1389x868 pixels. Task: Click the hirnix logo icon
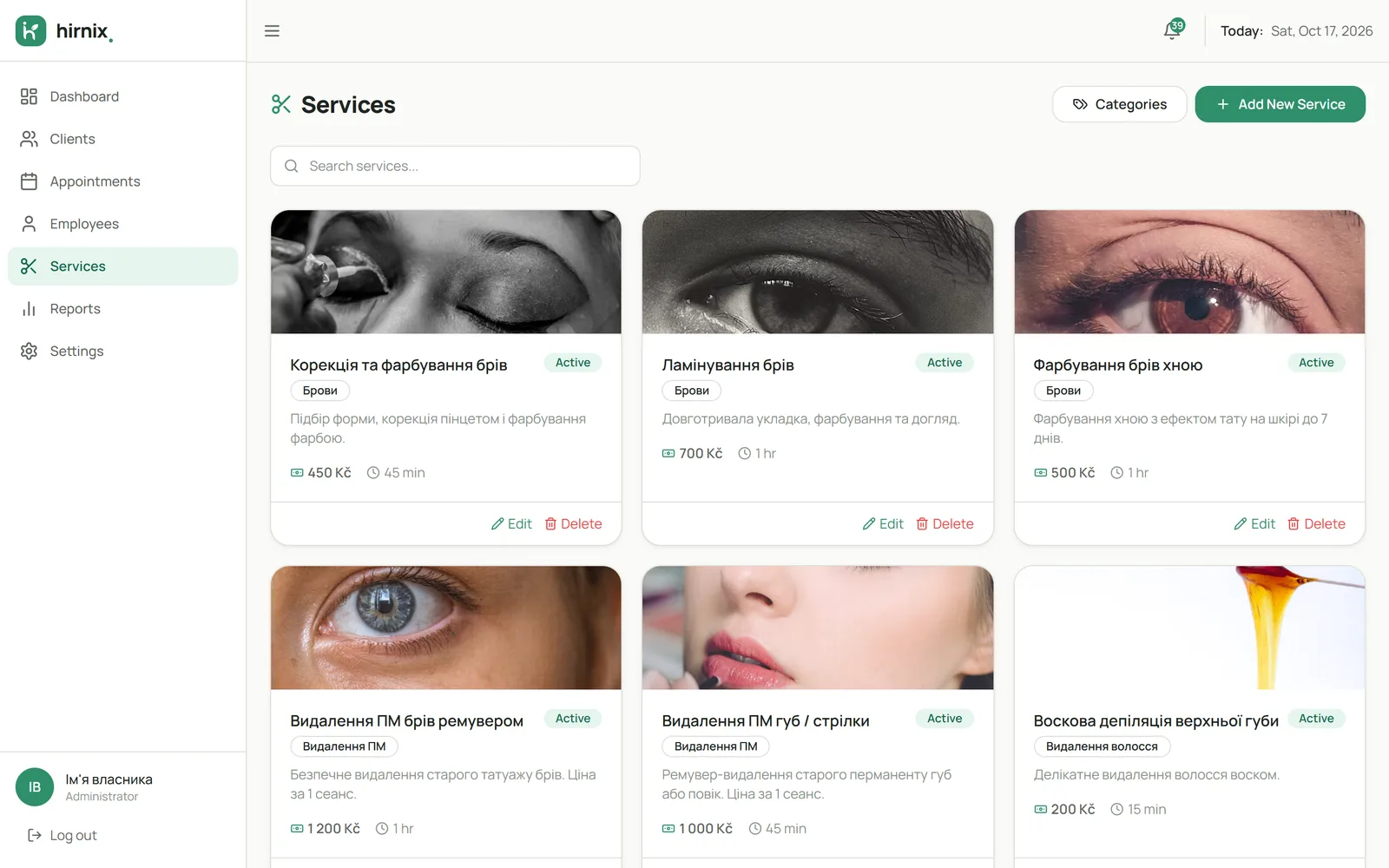[31, 30]
